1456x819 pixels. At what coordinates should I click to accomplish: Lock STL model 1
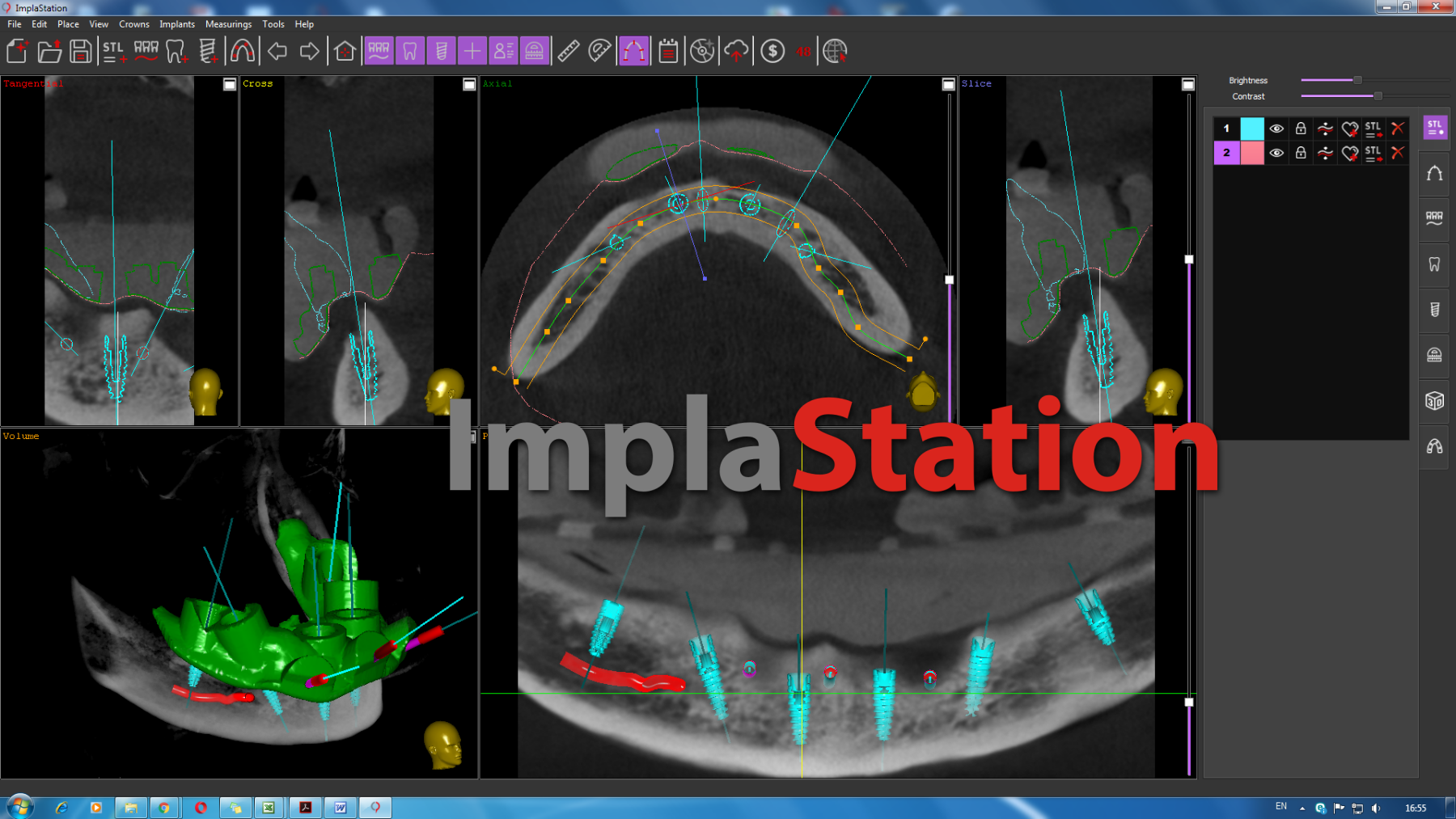pyautogui.click(x=1301, y=129)
